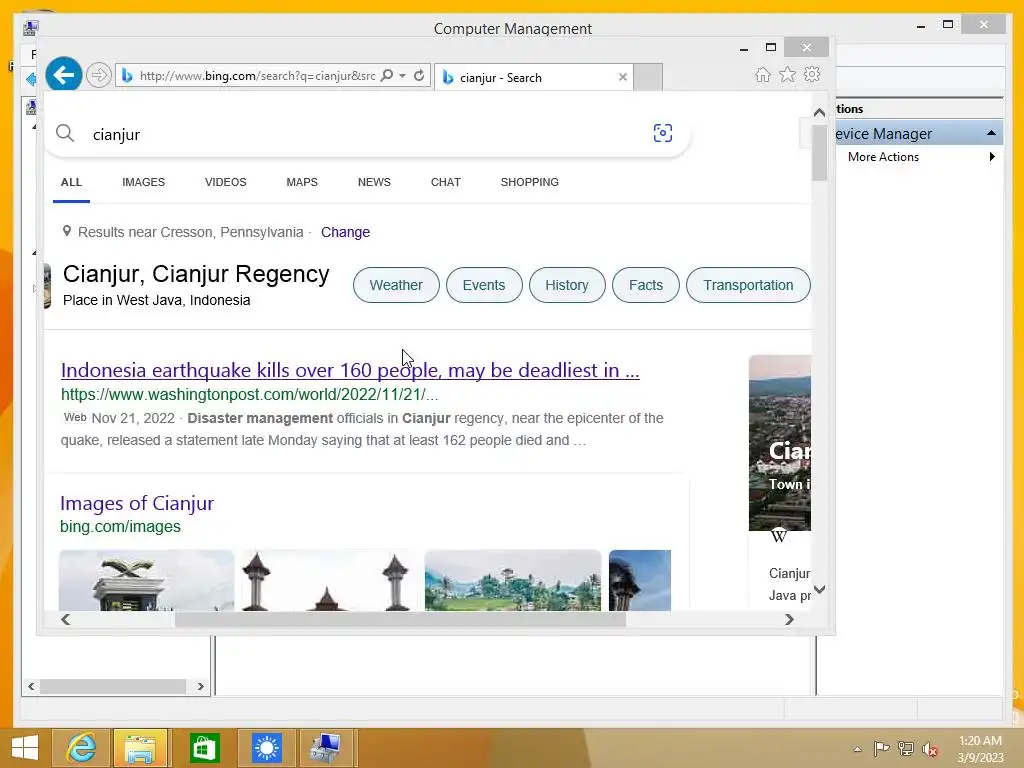Click the network icon in system tray
The height and width of the screenshot is (768, 1024).
[906, 749]
